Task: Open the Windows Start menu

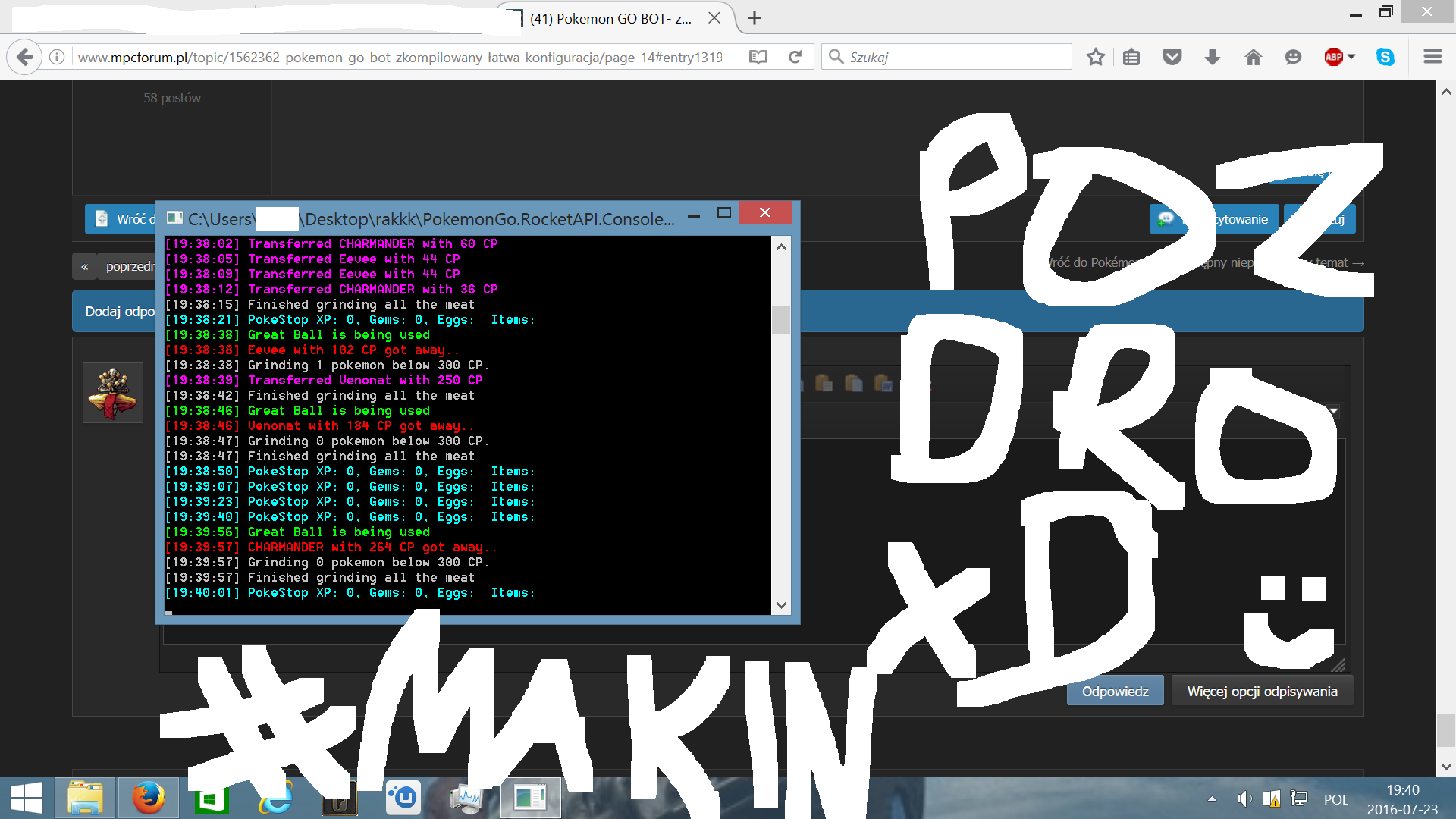Action: (x=27, y=798)
